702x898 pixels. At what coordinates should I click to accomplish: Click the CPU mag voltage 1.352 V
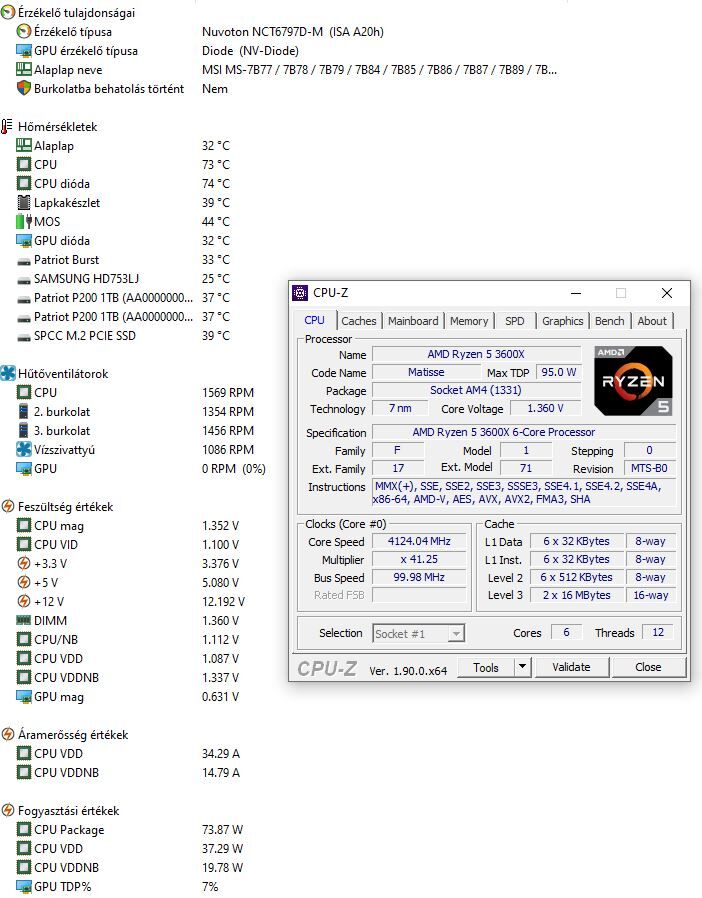tap(220, 526)
